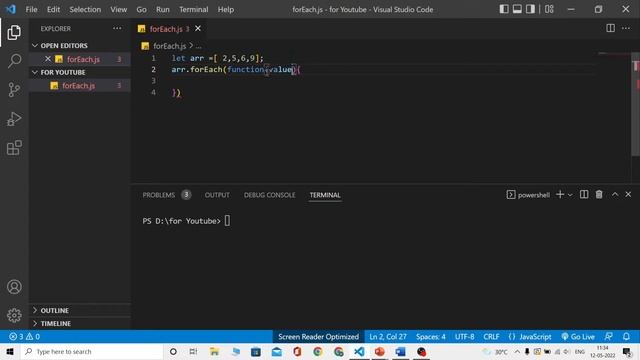Open the Search view in activity bar

point(14,61)
